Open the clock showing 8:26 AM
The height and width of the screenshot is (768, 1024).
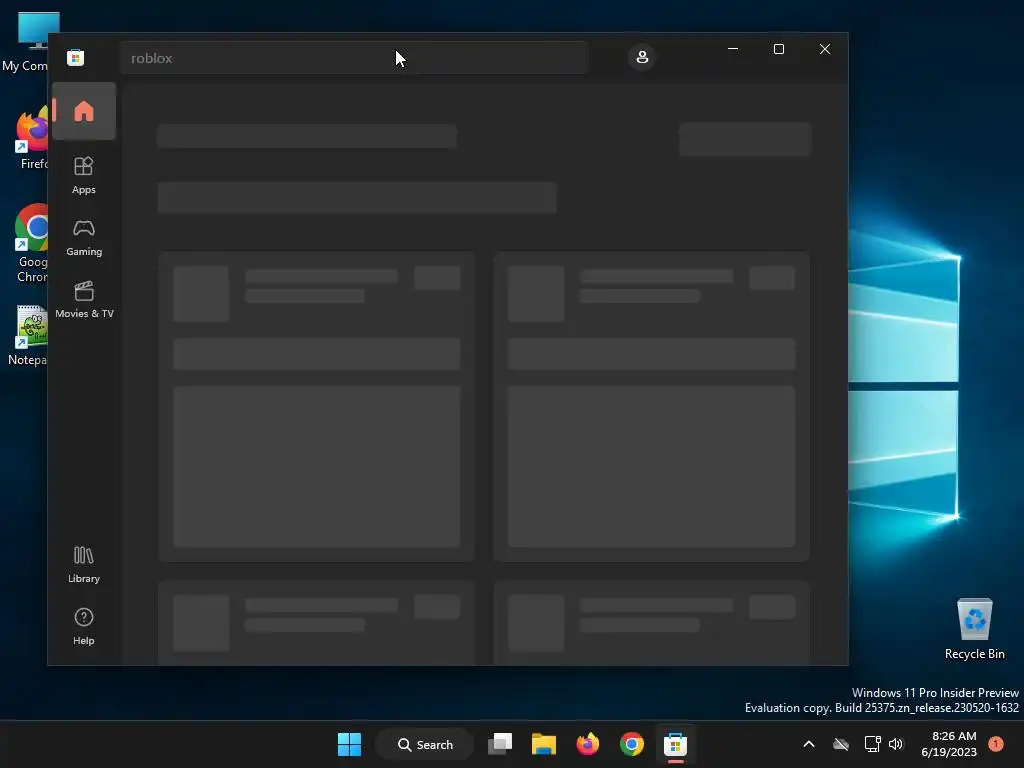point(949,744)
